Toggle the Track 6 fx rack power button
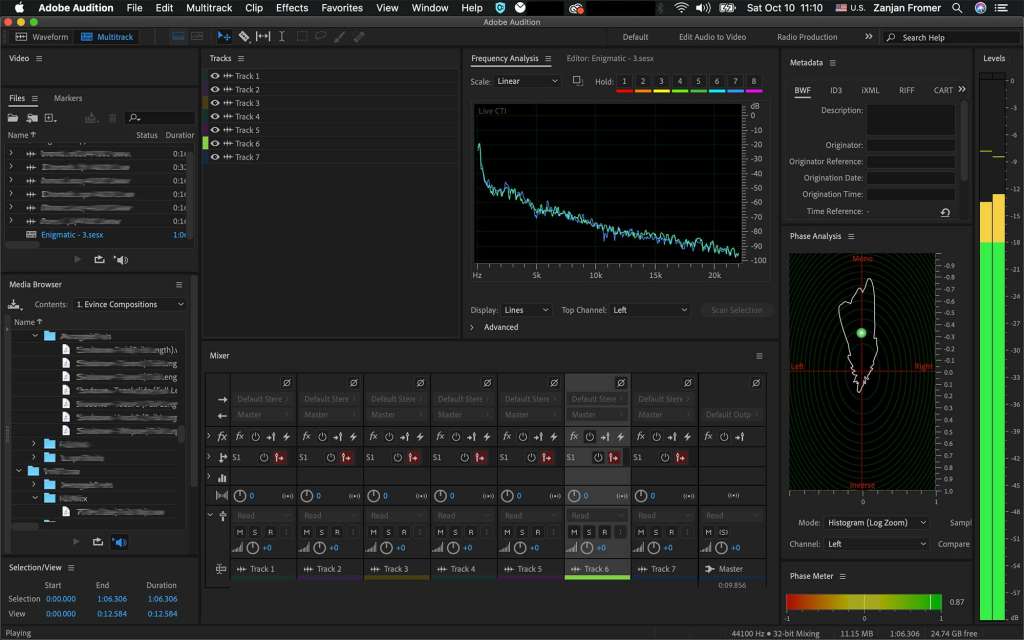Image resolution: width=1024 pixels, height=640 pixels. [x=590, y=436]
